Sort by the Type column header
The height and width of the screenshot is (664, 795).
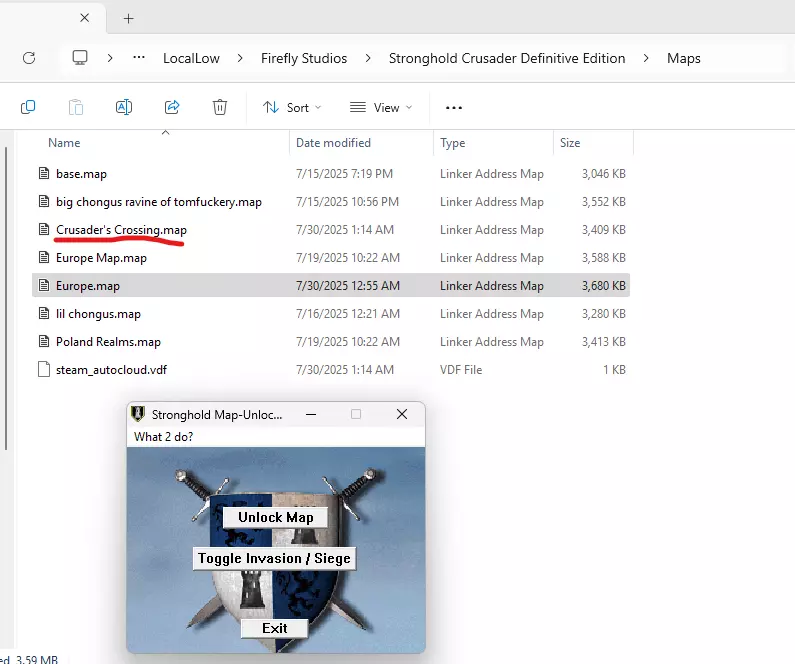[x=452, y=143]
